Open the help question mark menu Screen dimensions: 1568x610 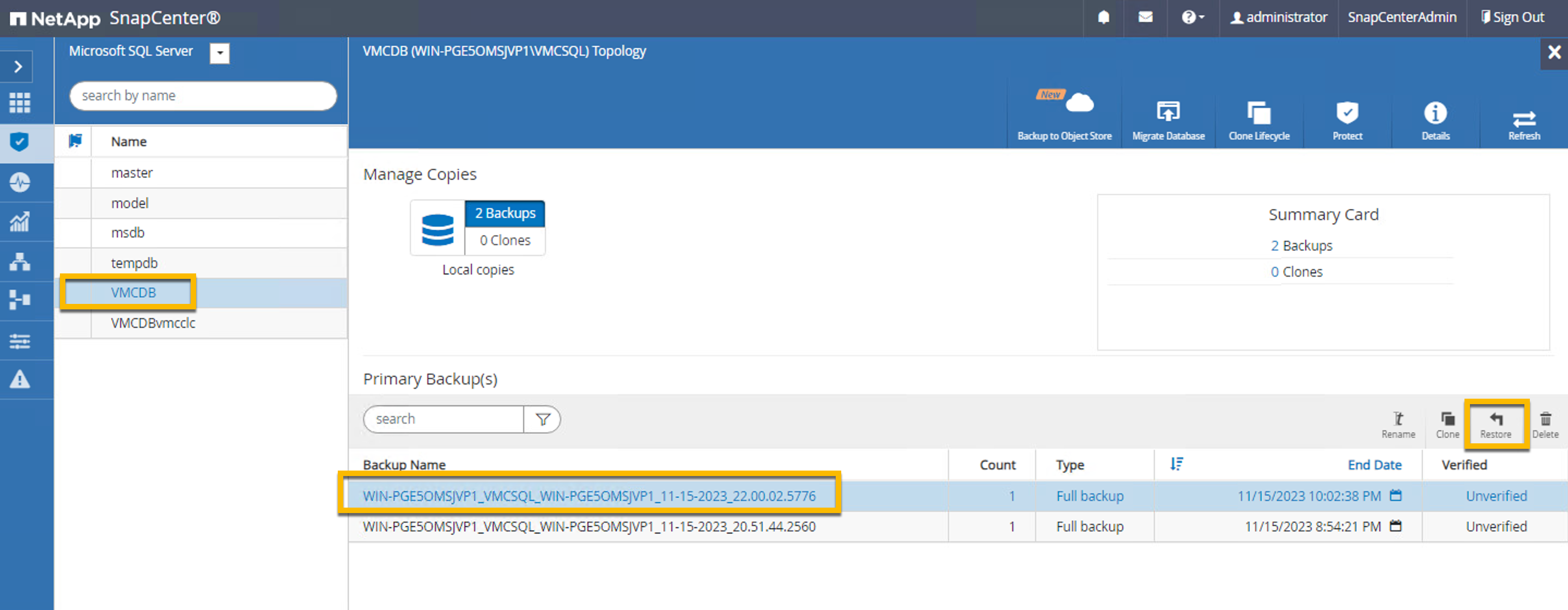tap(1193, 17)
